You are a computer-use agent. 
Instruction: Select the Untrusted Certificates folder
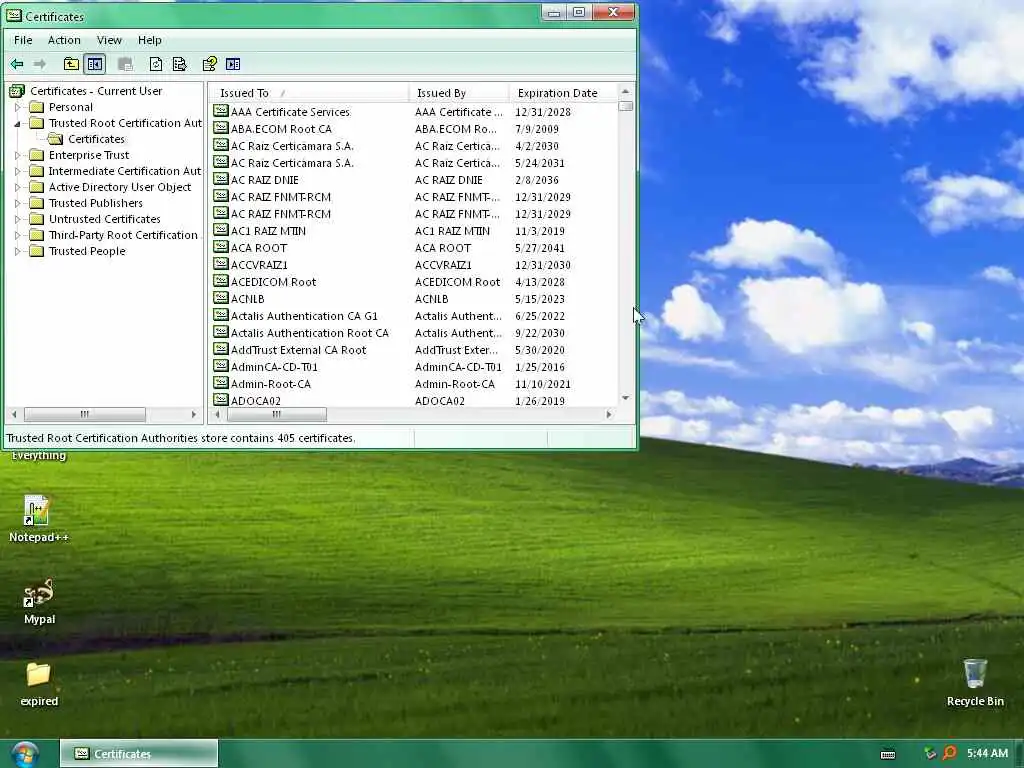coord(104,219)
